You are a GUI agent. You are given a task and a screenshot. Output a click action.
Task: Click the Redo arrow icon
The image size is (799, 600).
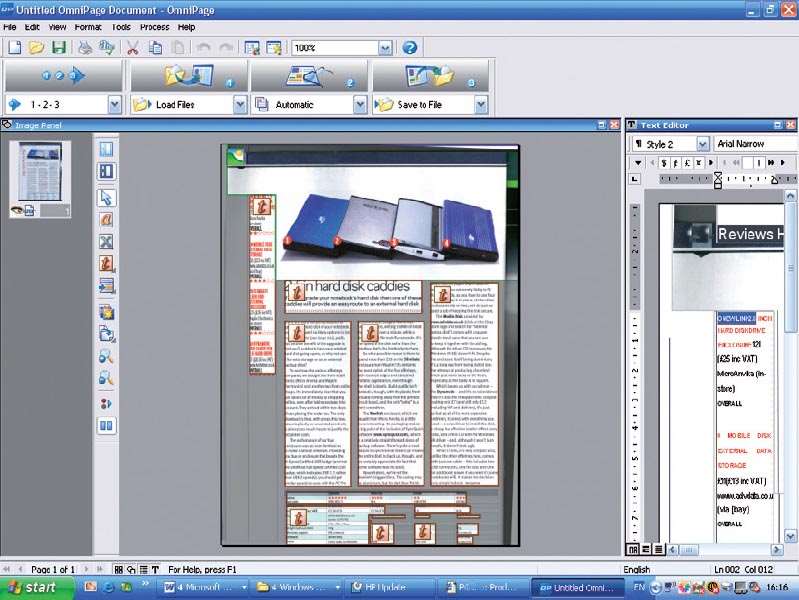(226, 48)
